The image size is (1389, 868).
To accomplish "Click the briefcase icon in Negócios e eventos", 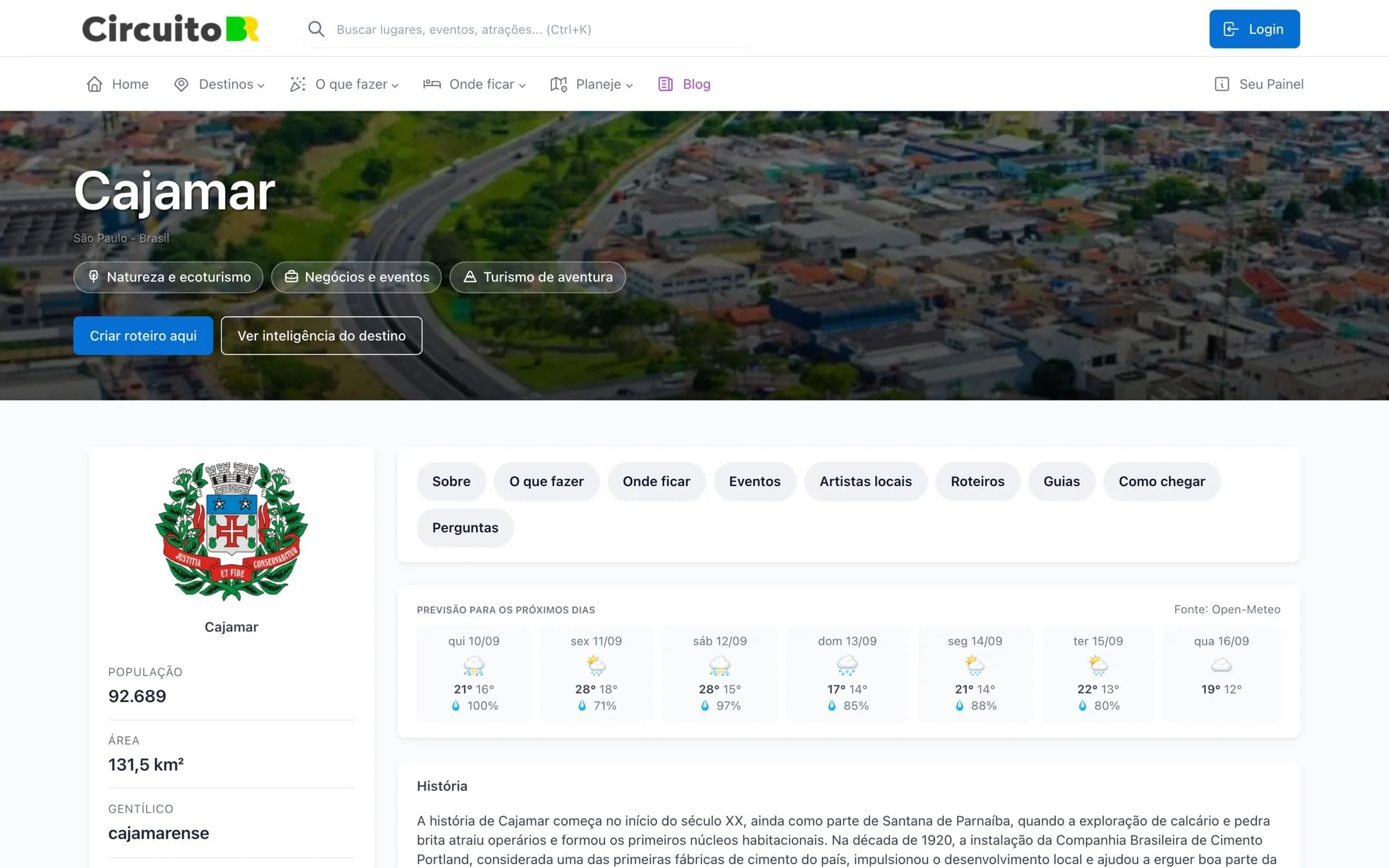I will pos(291,276).
